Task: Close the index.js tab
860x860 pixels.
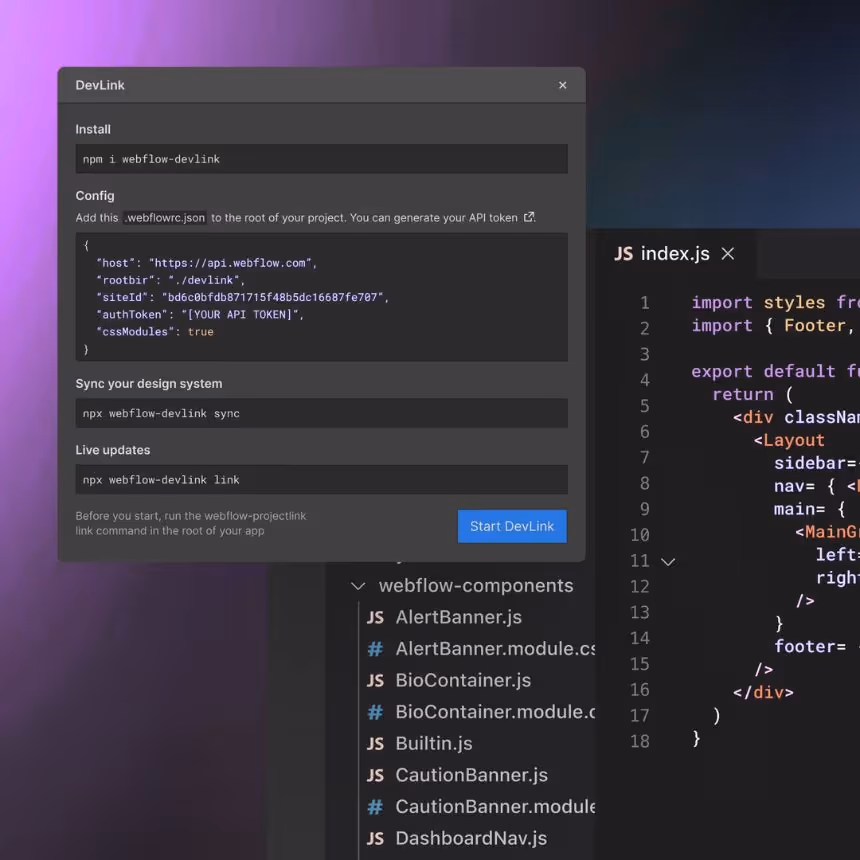Action: tap(728, 254)
